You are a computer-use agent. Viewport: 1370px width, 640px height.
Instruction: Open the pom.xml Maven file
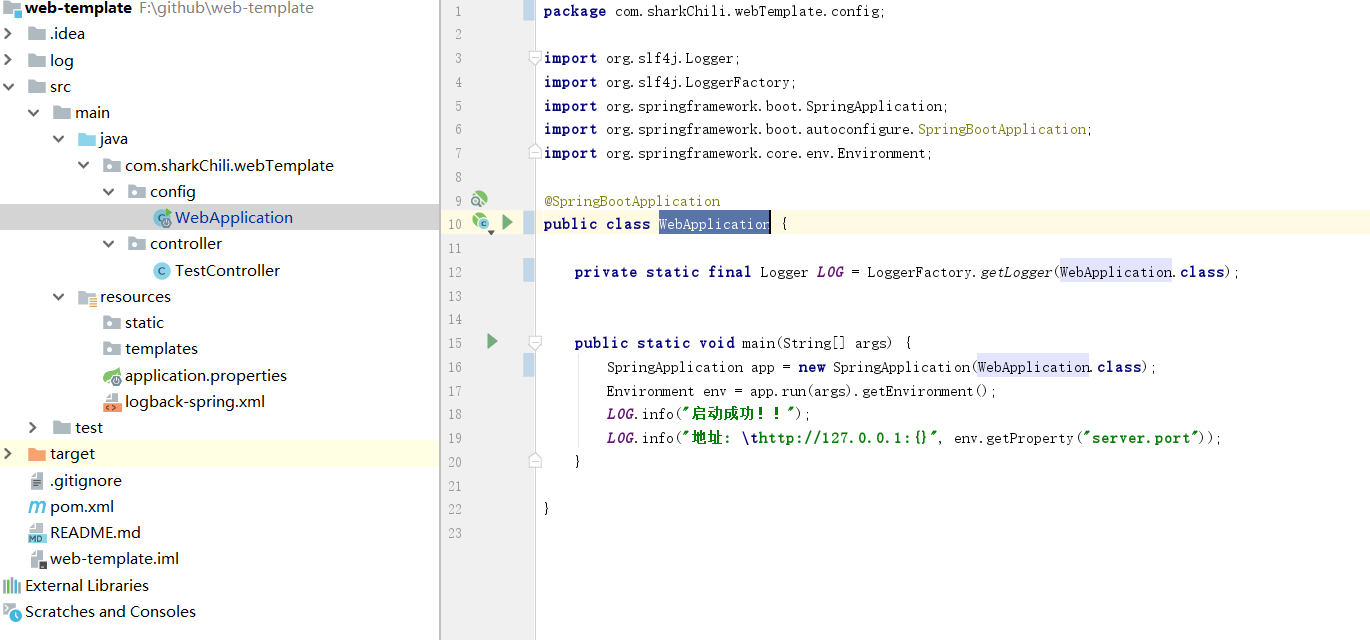[x=81, y=507]
